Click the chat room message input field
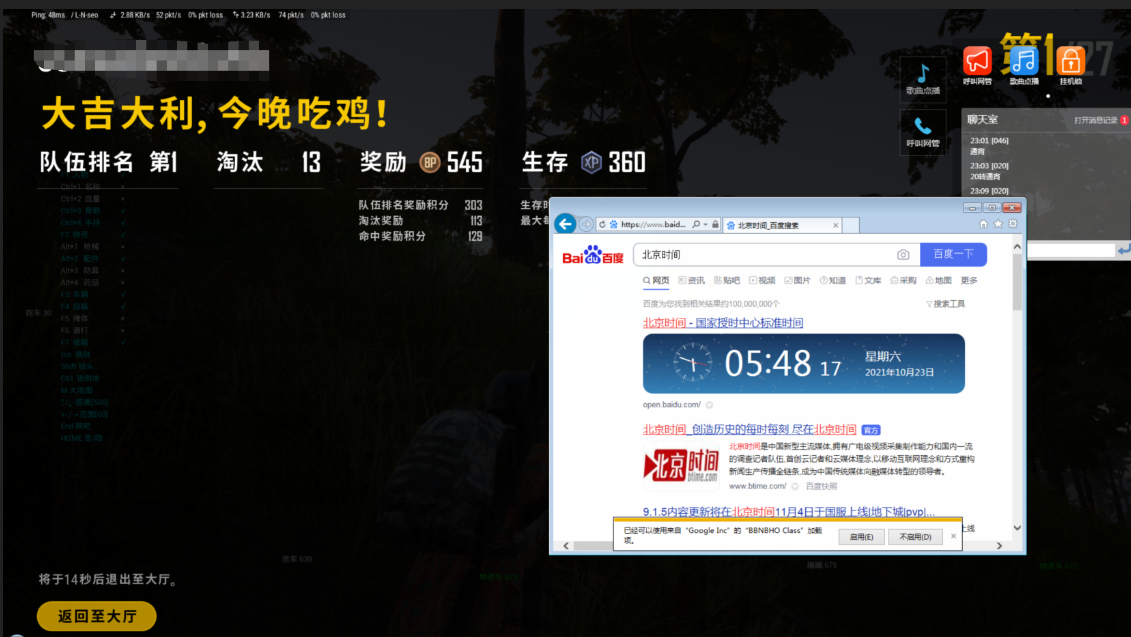The width and height of the screenshot is (1131, 637). click(1070, 250)
